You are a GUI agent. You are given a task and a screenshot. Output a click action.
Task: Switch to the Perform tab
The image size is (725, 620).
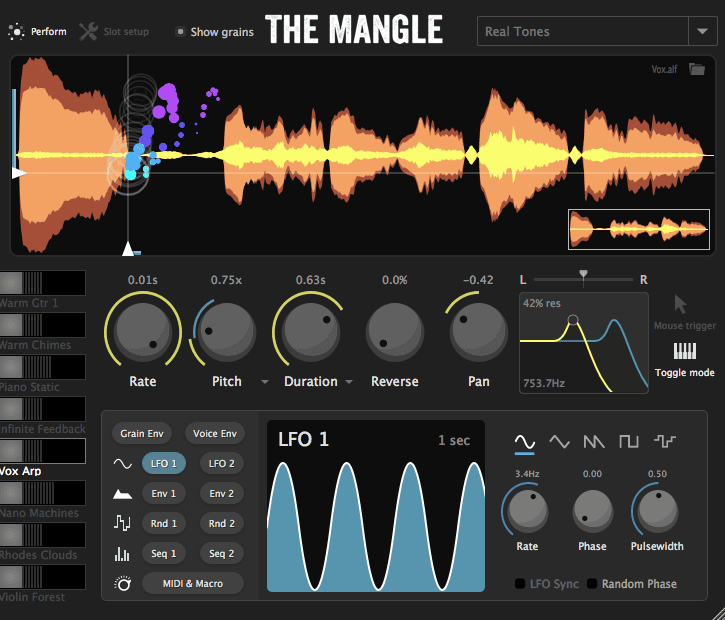point(38,32)
